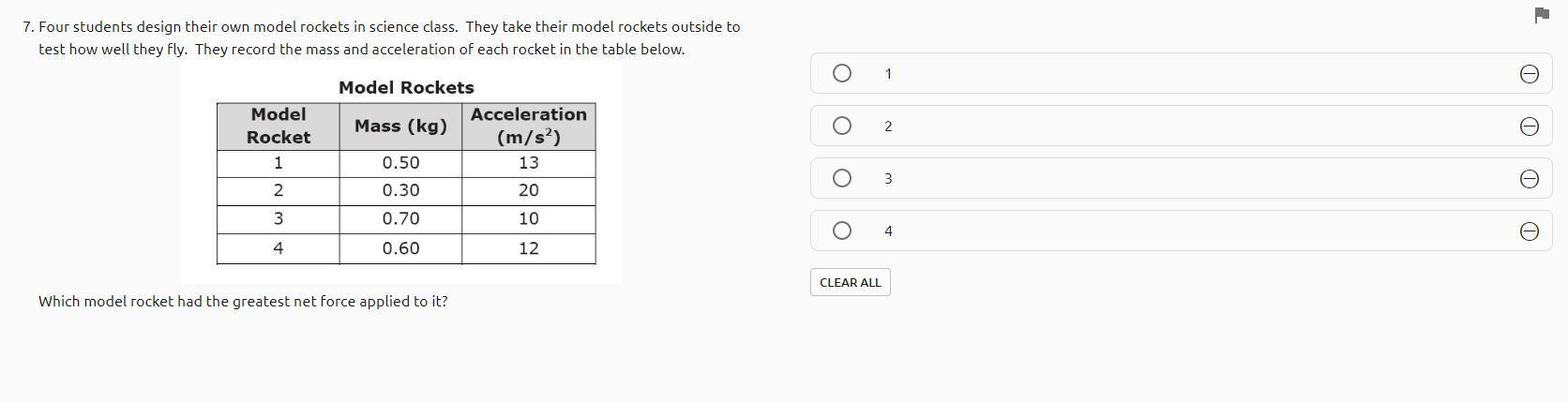Click the Acceleration column header in table
The image size is (1568, 402).
tap(528, 126)
